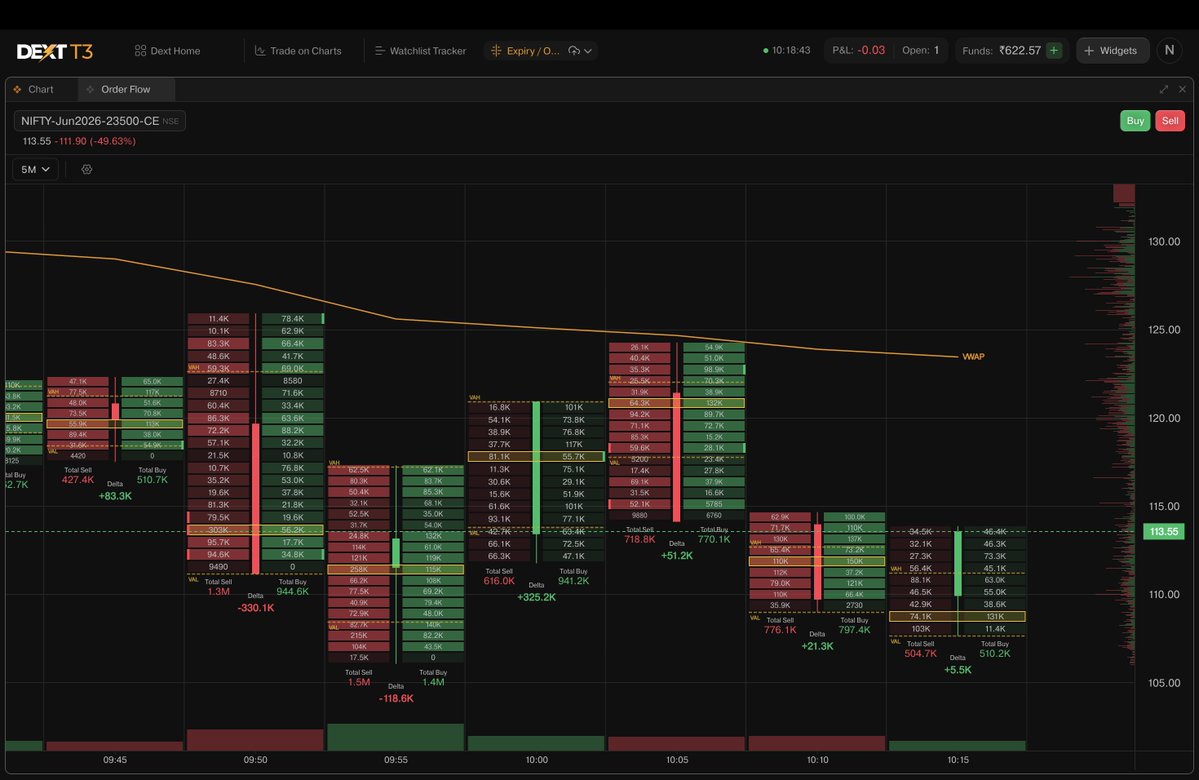Click the 10:18:43 clock display
The height and width of the screenshot is (780, 1199).
click(787, 50)
